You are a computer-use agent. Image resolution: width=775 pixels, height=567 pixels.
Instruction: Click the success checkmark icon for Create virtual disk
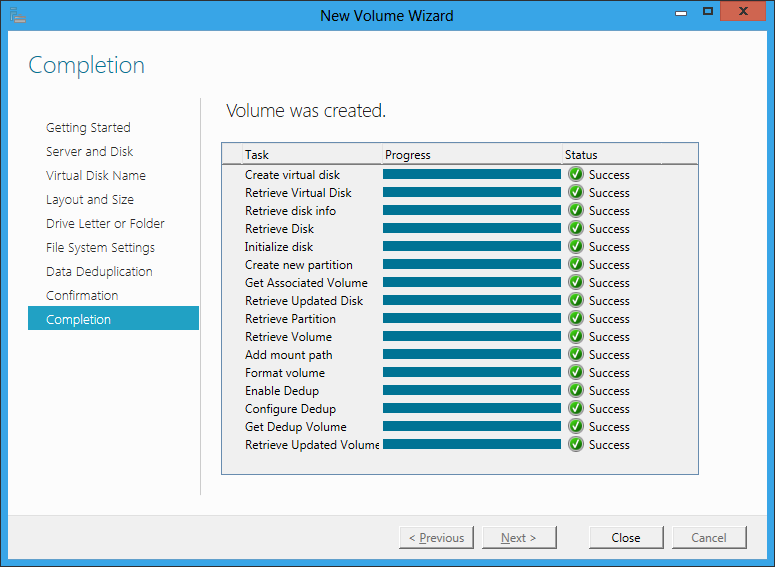(575, 174)
